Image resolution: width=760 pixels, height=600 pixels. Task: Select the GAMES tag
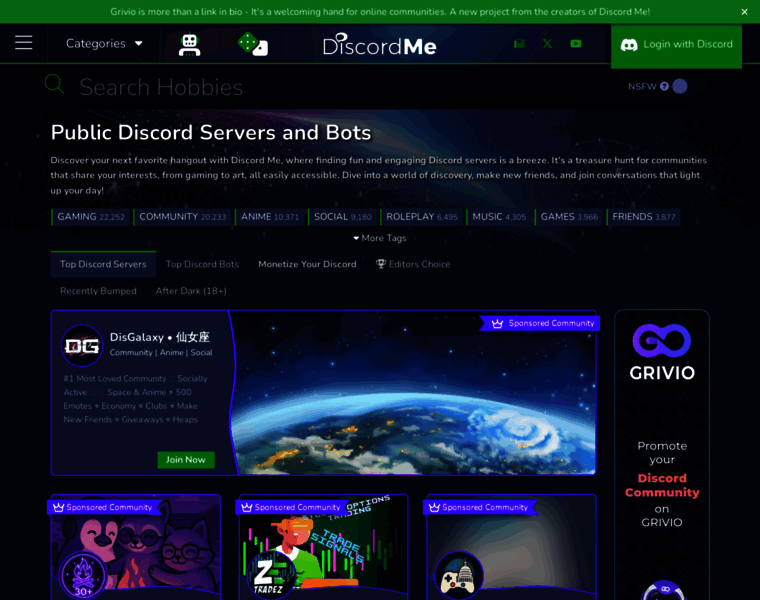[x=569, y=217]
